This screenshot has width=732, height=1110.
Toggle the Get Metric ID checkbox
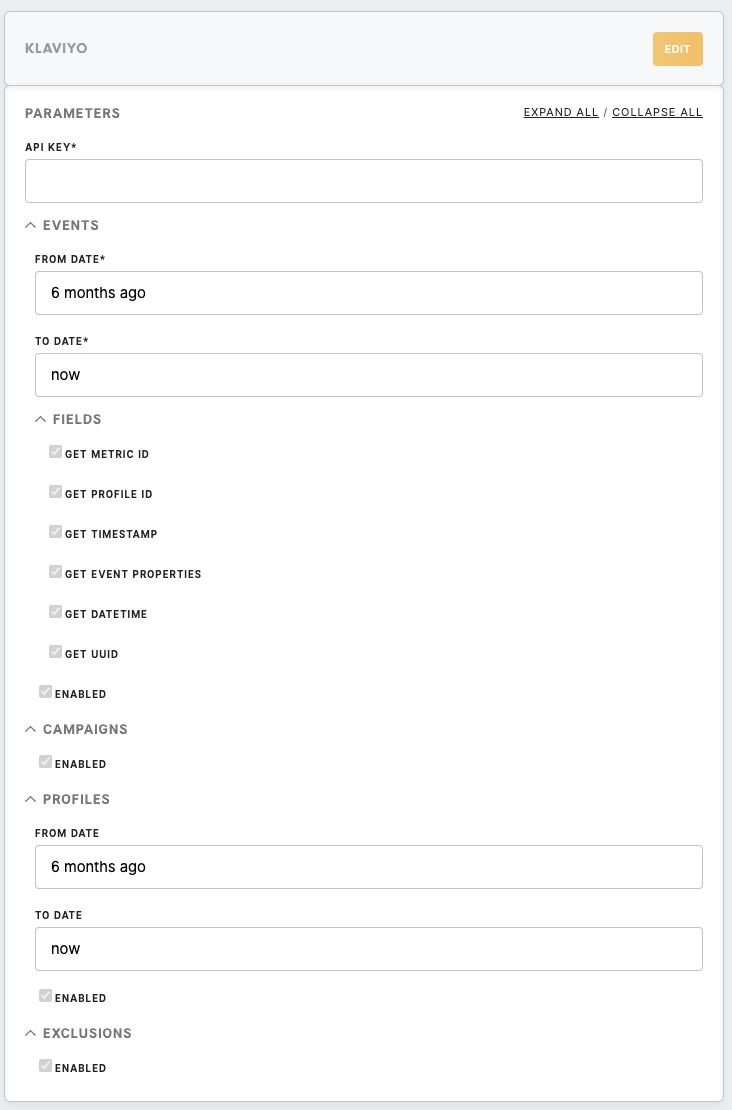pyautogui.click(x=55, y=452)
